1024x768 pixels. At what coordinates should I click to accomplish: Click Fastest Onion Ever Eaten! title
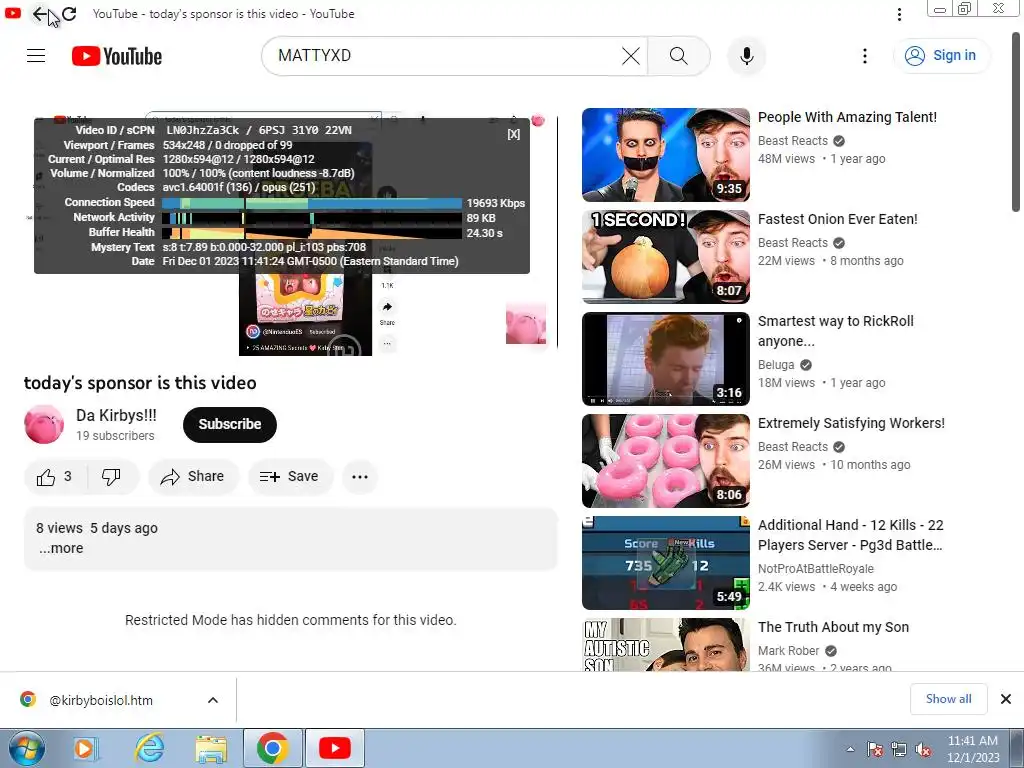pyautogui.click(x=837, y=219)
